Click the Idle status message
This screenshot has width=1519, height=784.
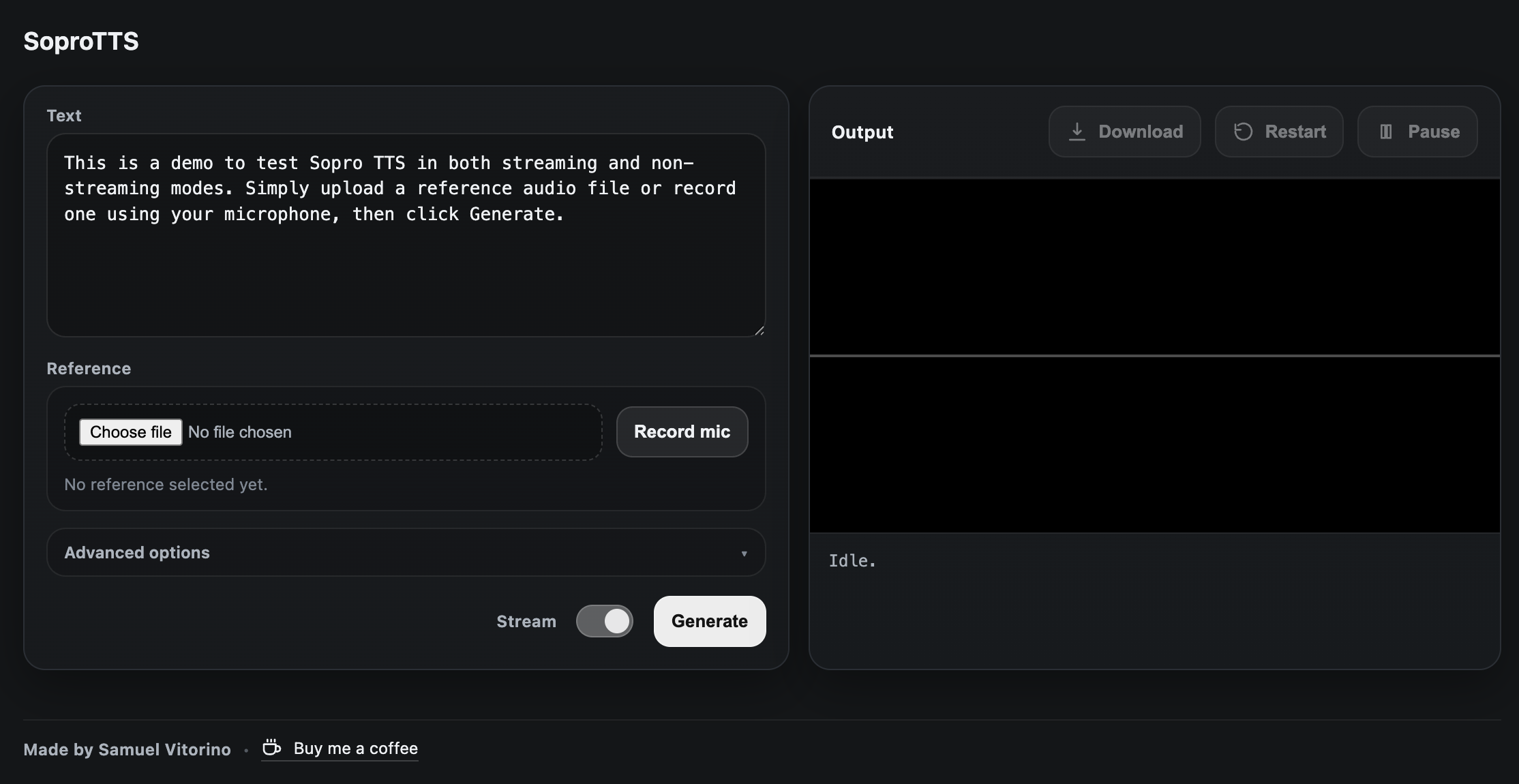852,560
